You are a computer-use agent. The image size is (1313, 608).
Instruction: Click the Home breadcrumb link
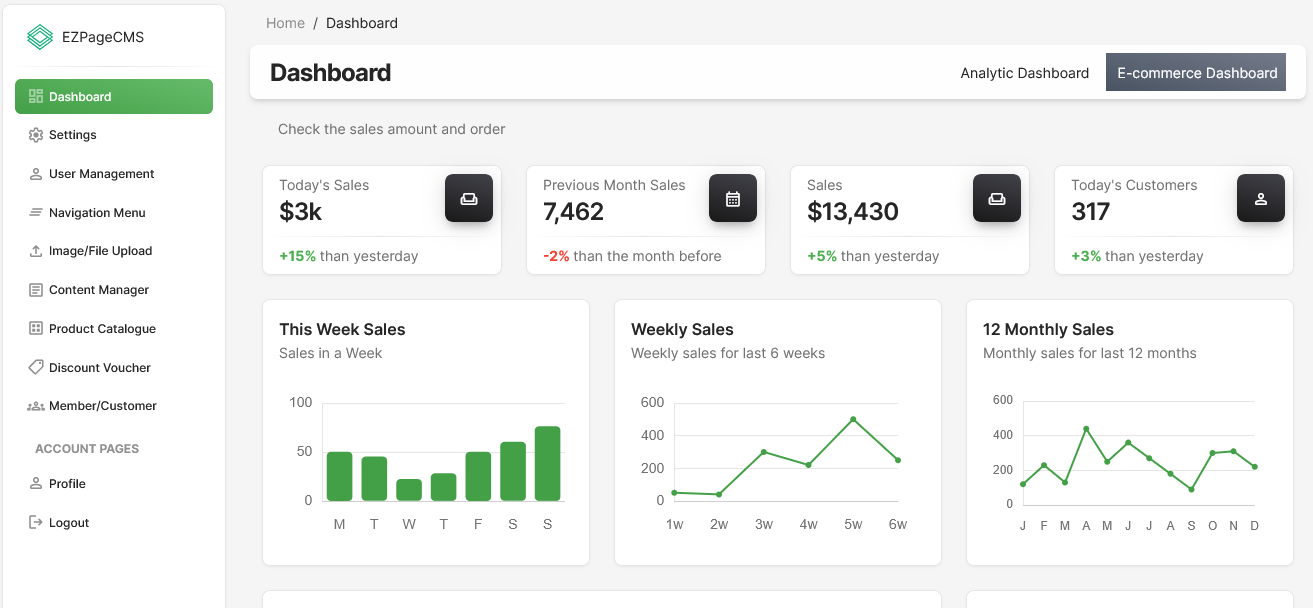pos(285,23)
